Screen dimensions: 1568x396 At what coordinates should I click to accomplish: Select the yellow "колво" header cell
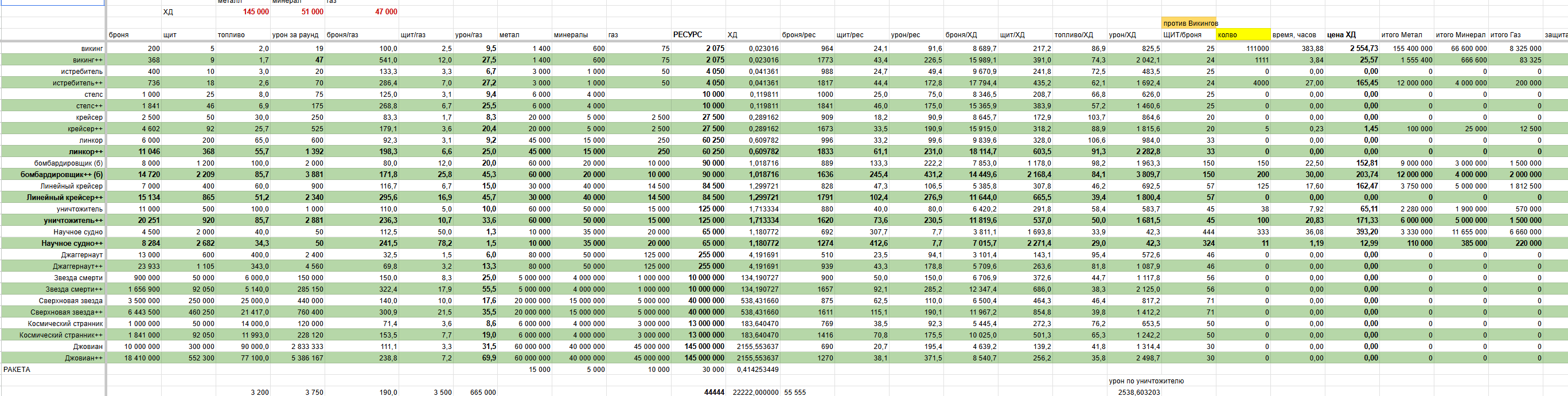1243,35
